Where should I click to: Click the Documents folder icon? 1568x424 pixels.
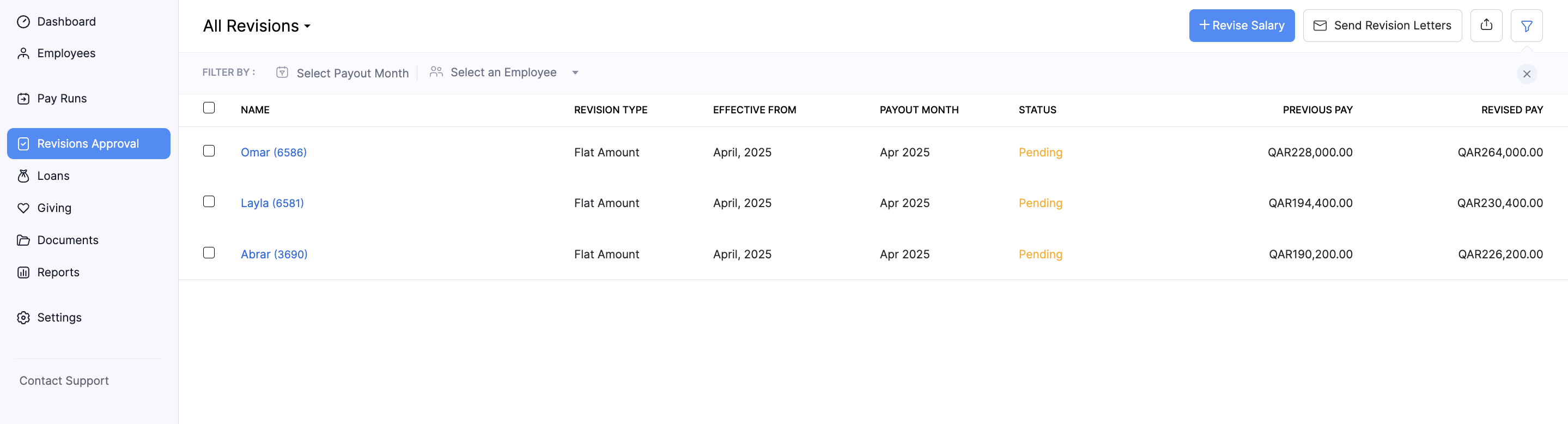[23, 240]
